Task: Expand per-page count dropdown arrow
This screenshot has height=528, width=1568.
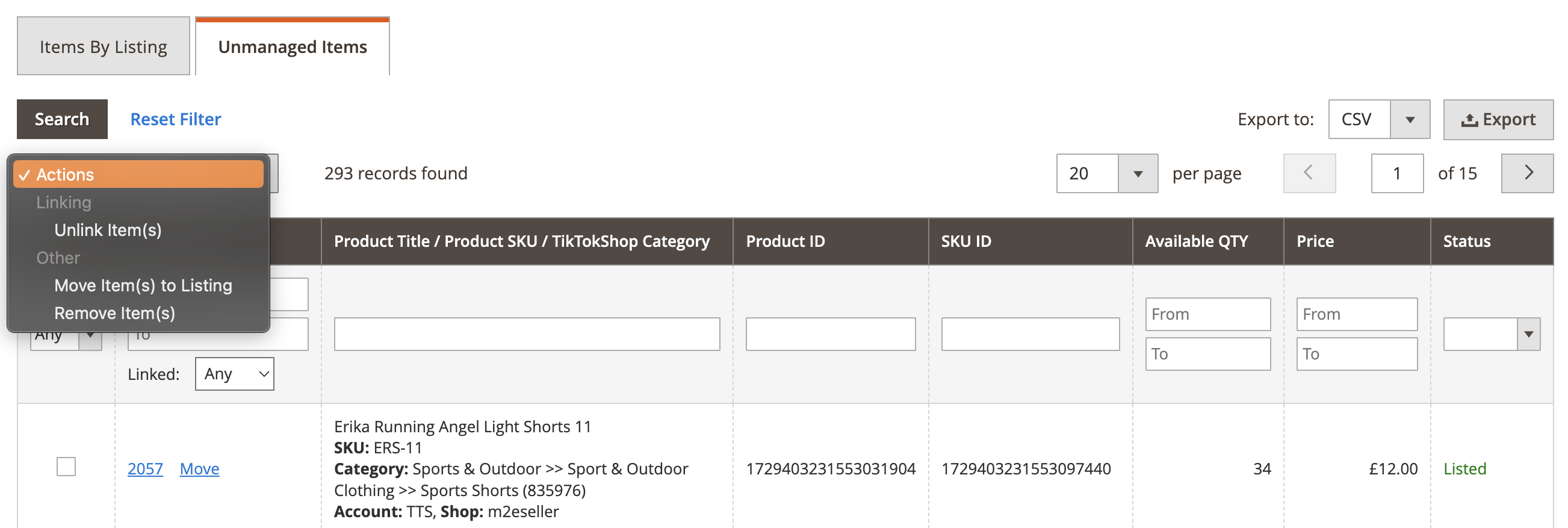Action: pyautogui.click(x=1137, y=174)
